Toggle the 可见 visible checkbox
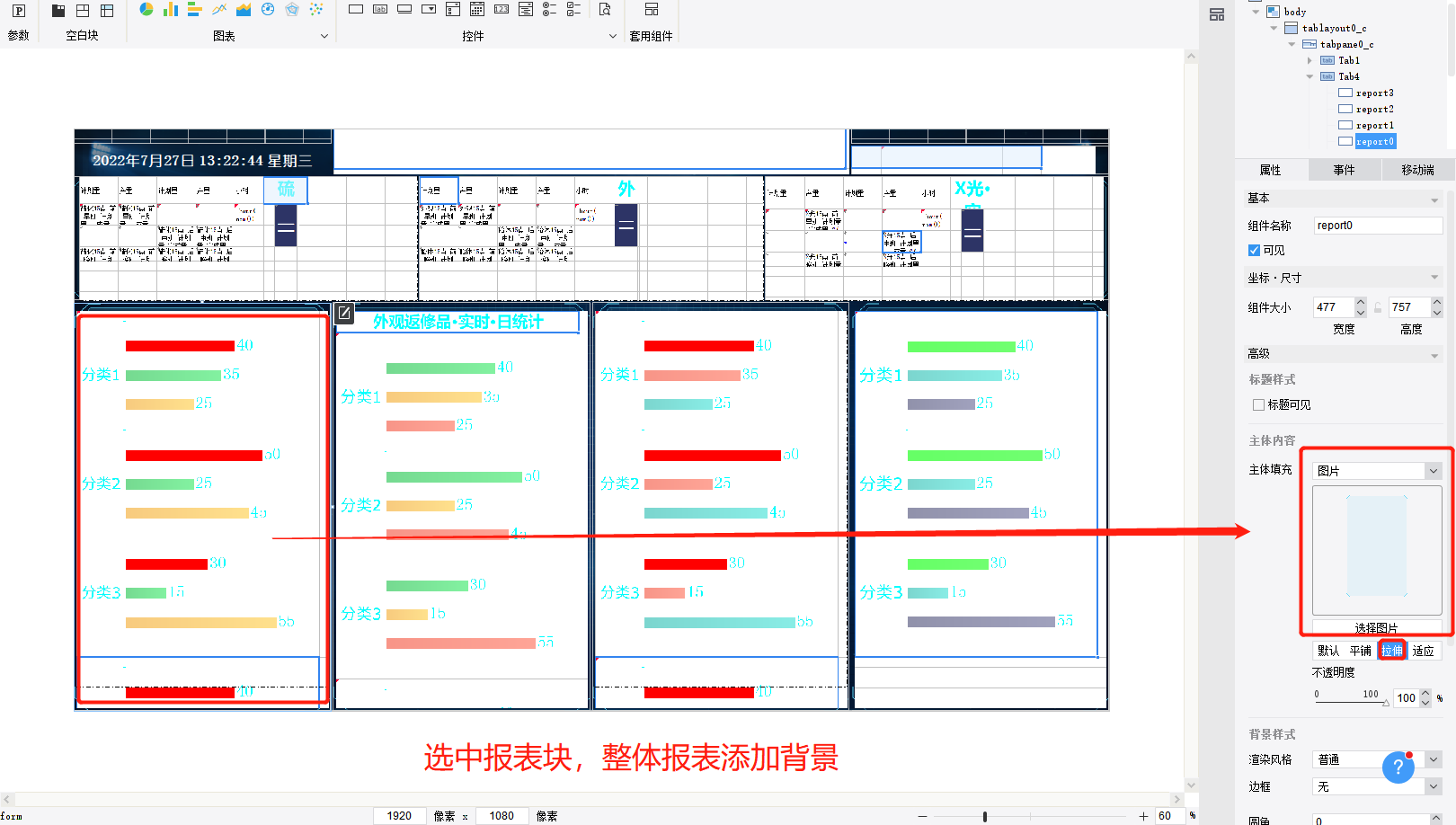 1254,251
